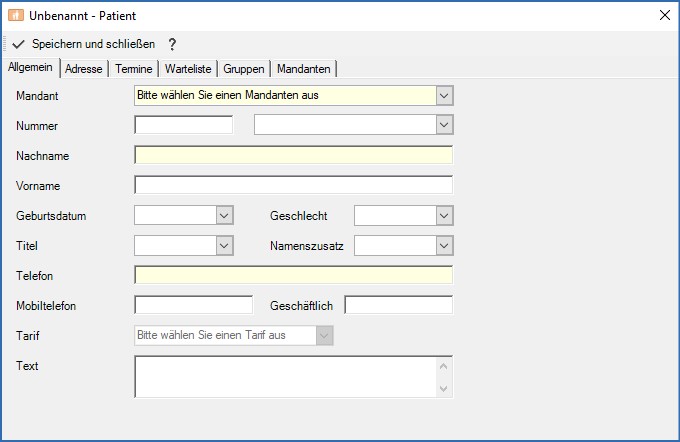Click Speichern und schließen button
680x442 pixels.
(84, 45)
